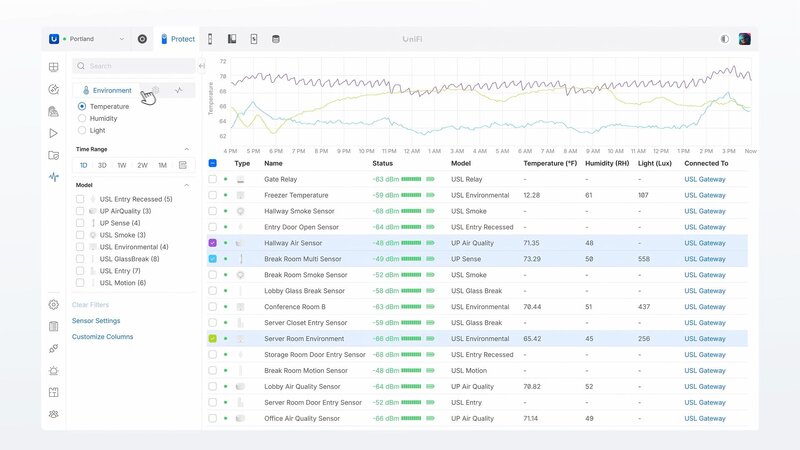
Task: Open the EV charging Connect app icon
Action: (x=254, y=39)
